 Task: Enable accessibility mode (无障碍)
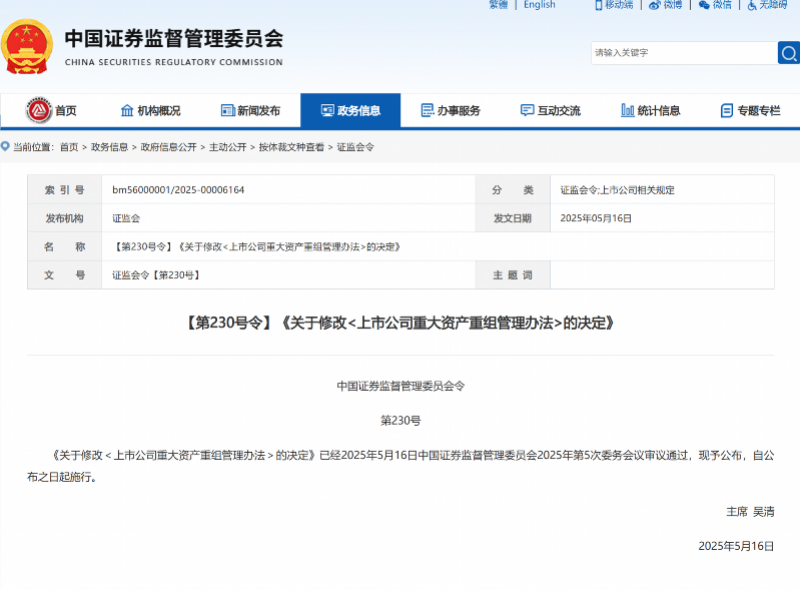pyautogui.click(x=767, y=5)
